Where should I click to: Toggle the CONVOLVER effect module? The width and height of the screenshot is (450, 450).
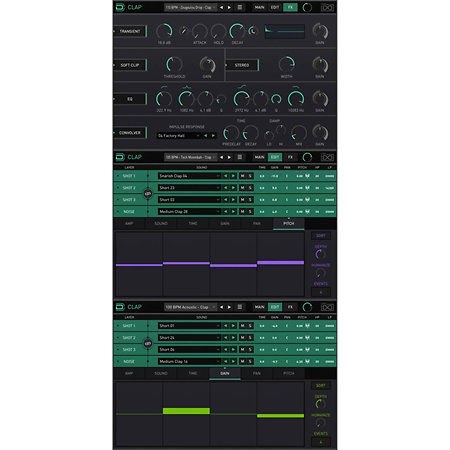click(130, 133)
